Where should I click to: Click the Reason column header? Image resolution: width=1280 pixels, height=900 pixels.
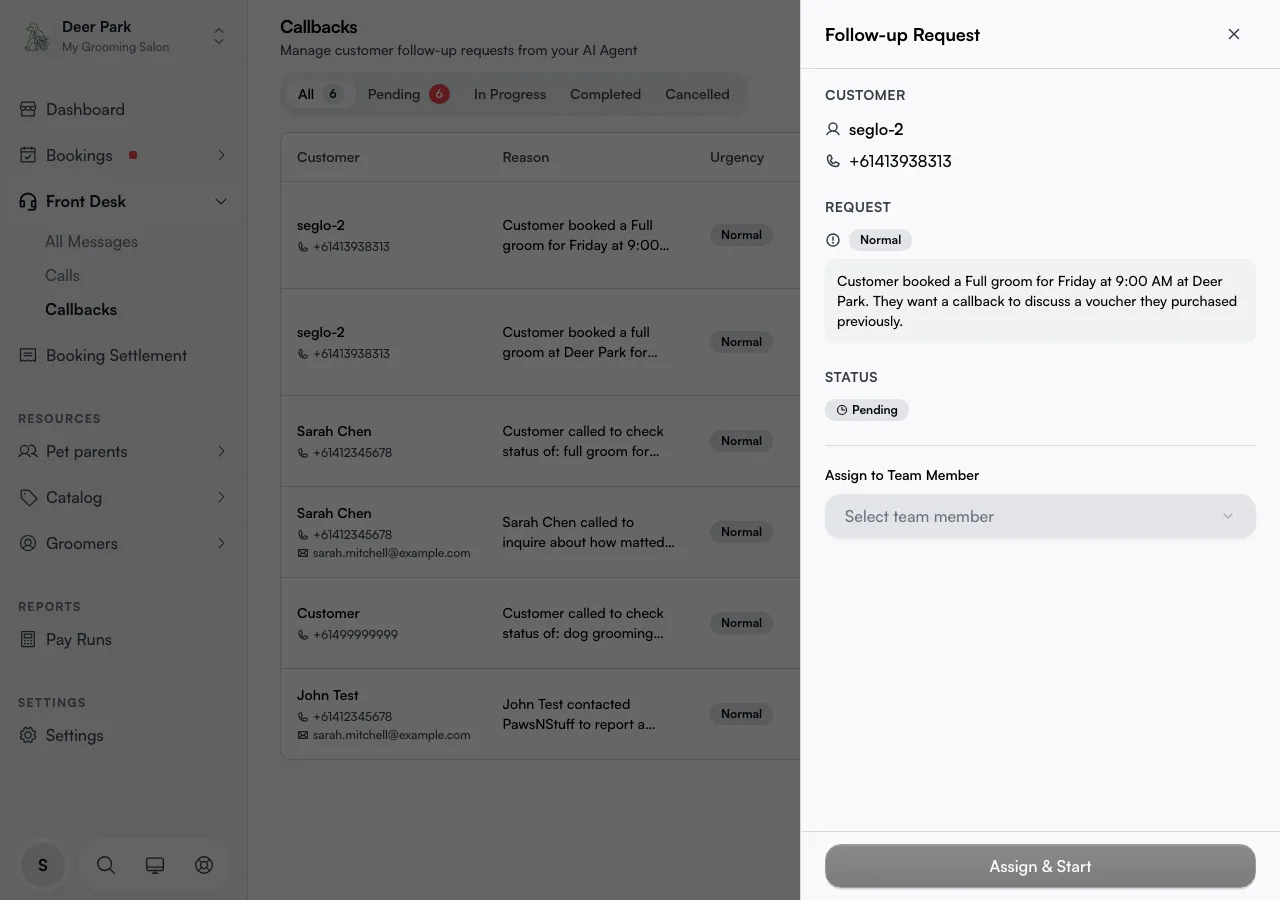pos(526,157)
